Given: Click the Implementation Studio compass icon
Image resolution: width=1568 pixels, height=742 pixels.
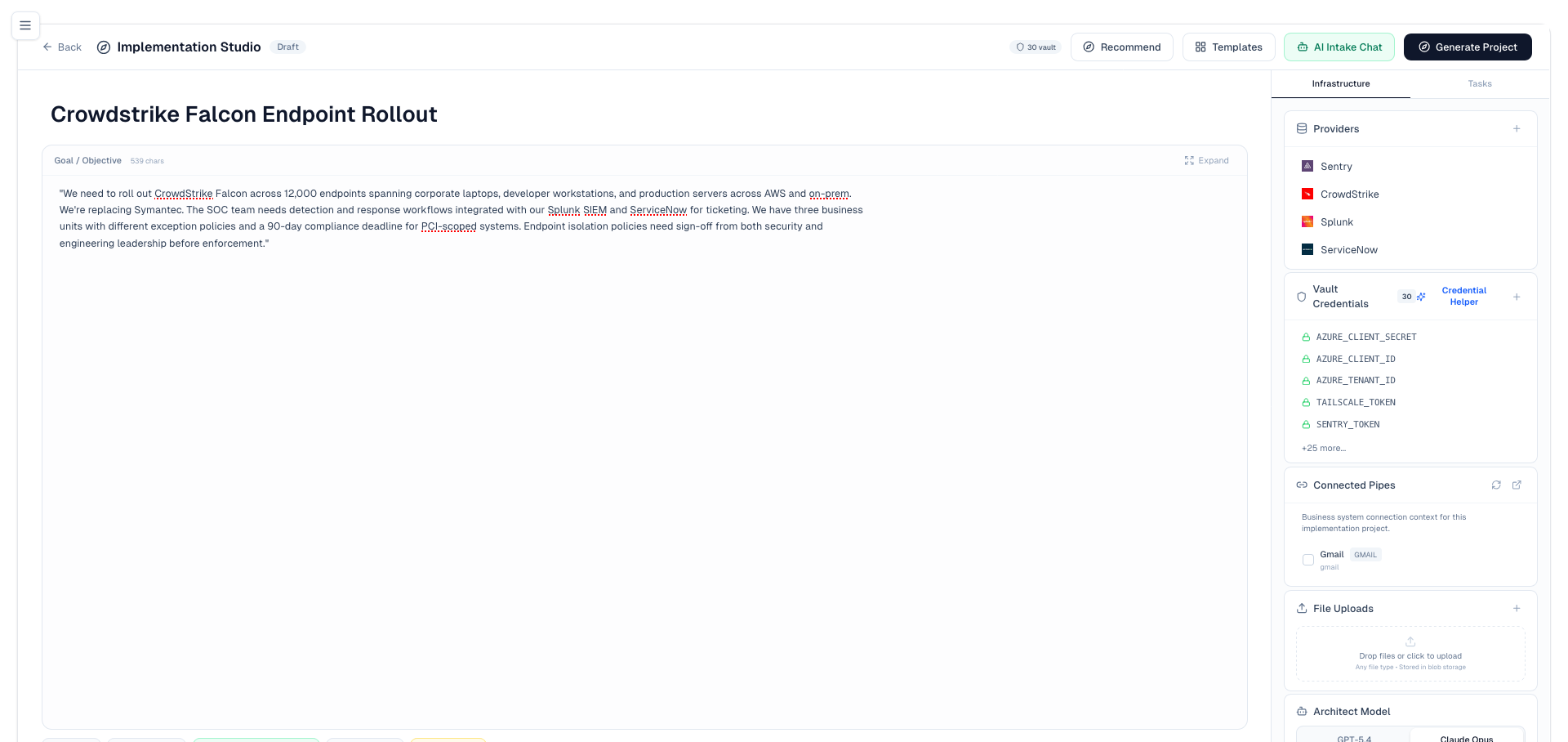Looking at the screenshot, I should (x=104, y=47).
